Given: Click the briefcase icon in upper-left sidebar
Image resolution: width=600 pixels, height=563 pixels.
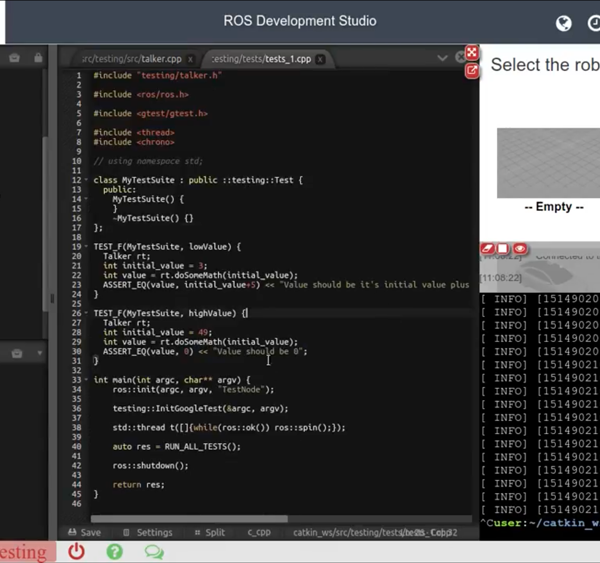Looking at the screenshot, I should 15,58.
